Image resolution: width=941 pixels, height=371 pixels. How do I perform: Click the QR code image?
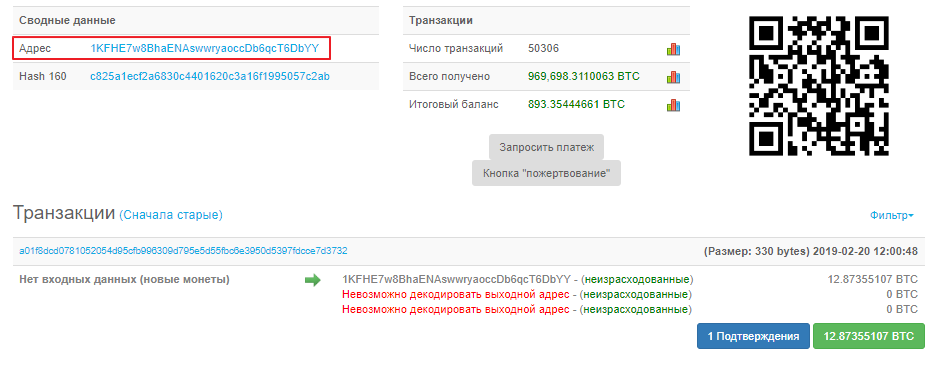point(819,86)
